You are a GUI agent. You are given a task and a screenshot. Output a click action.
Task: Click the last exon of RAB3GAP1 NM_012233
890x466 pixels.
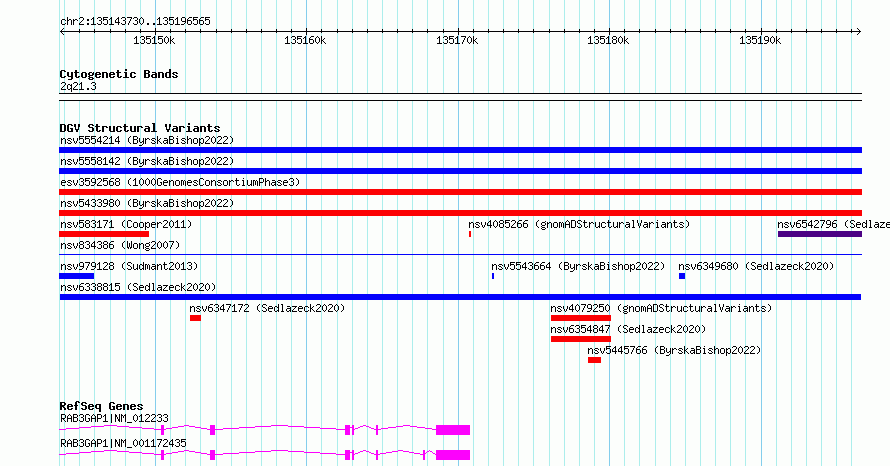[x=453, y=430]
